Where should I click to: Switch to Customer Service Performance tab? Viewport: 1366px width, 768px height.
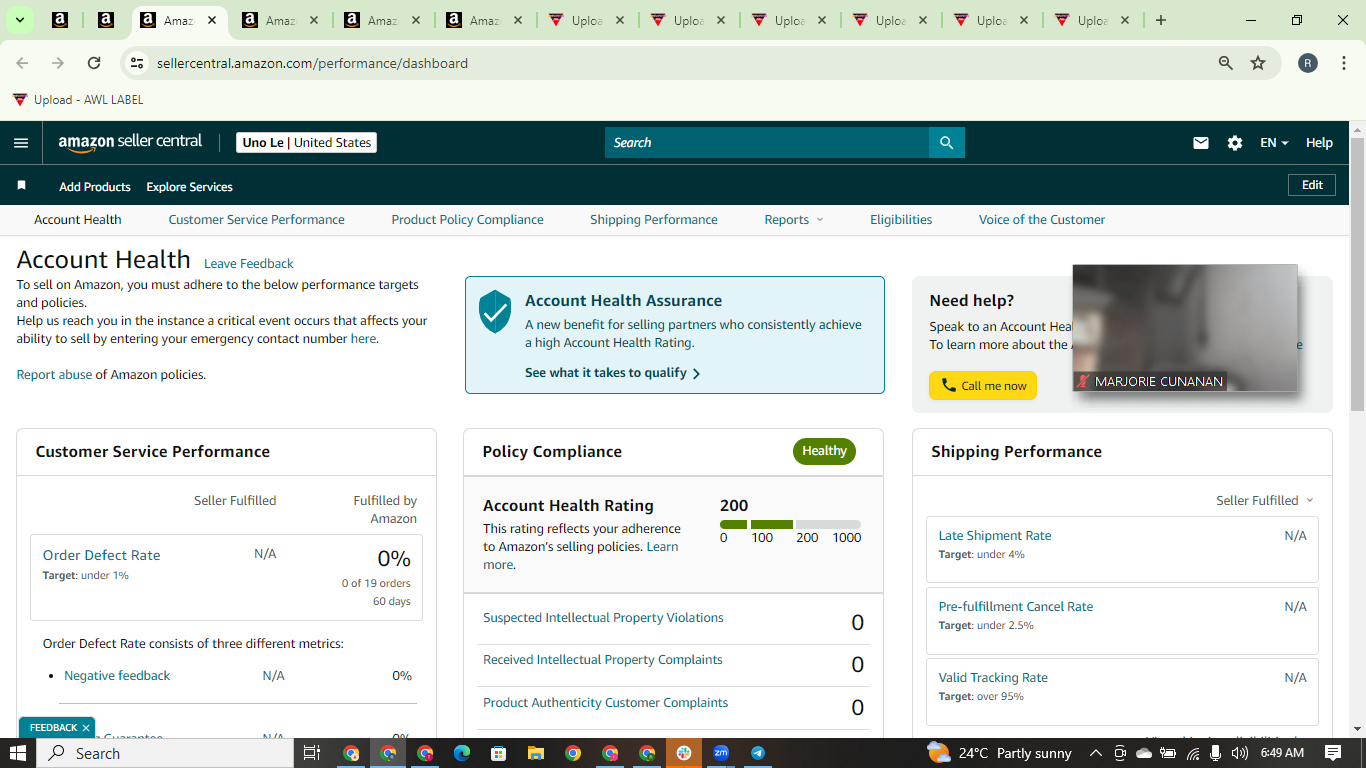tap(256, 220)
